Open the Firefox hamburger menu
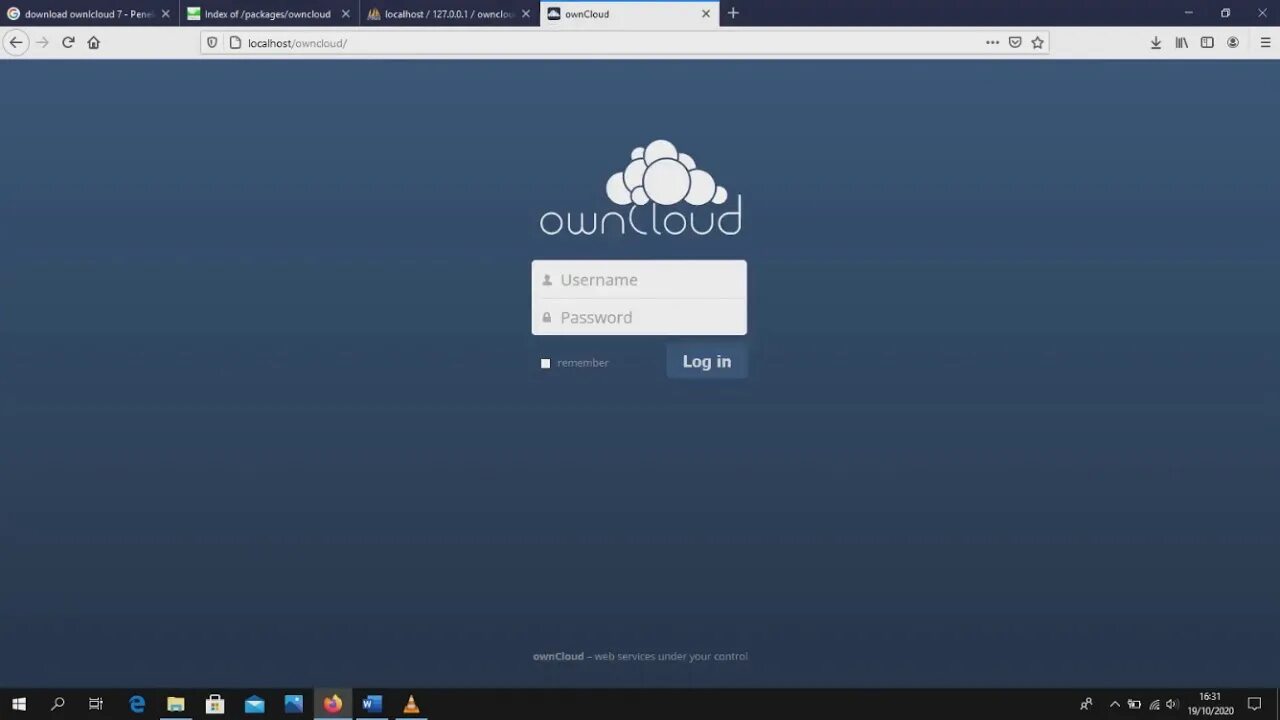This screenshot has height=720, width=1280. click(x=1265, y=43)
